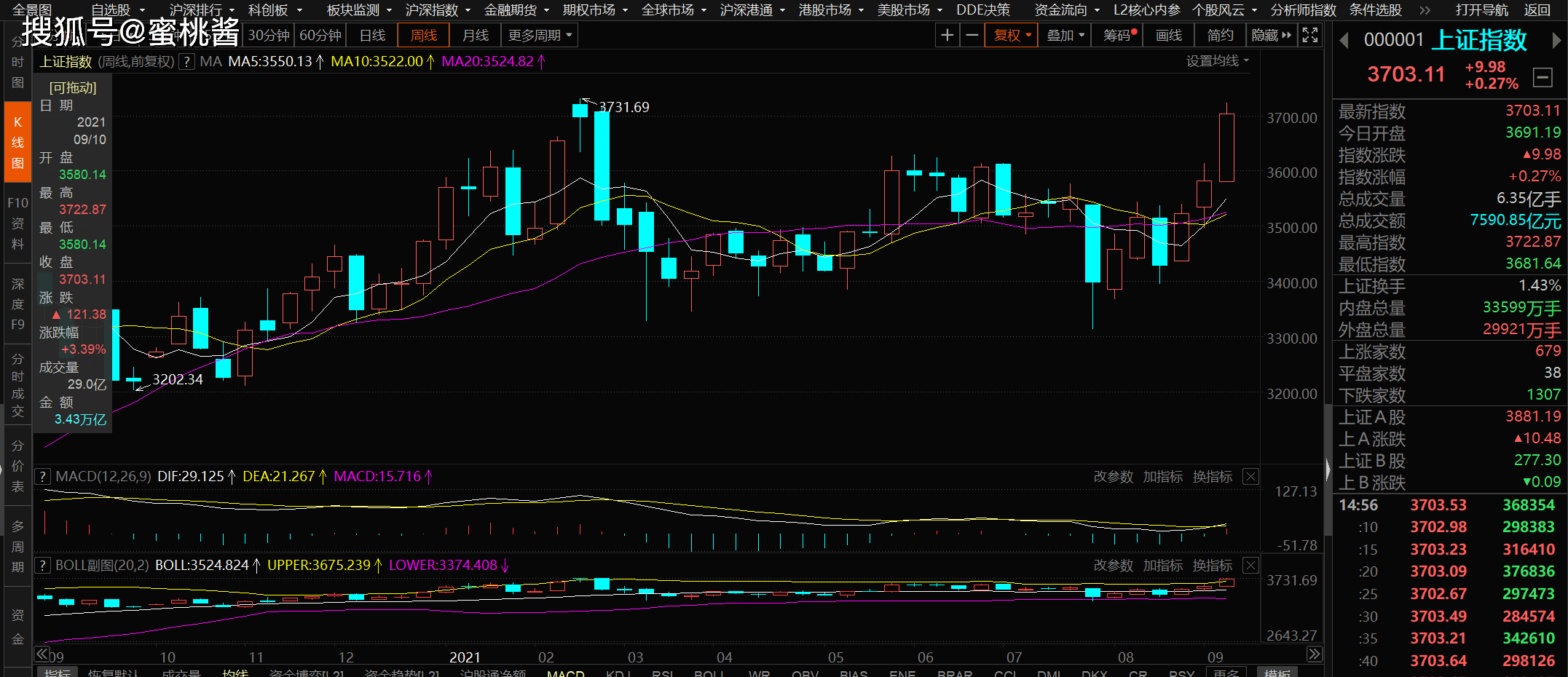Open help for 上证指数 MA line question mark
The width and height of the screenshot is (1568, 677).
[186, 62]
